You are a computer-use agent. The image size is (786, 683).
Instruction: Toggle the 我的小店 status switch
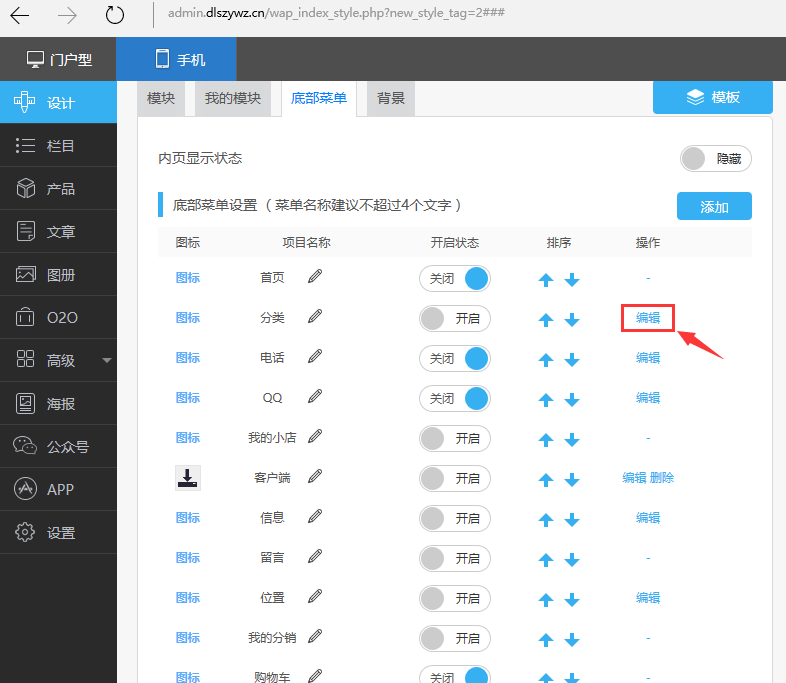tap(455, 439)
